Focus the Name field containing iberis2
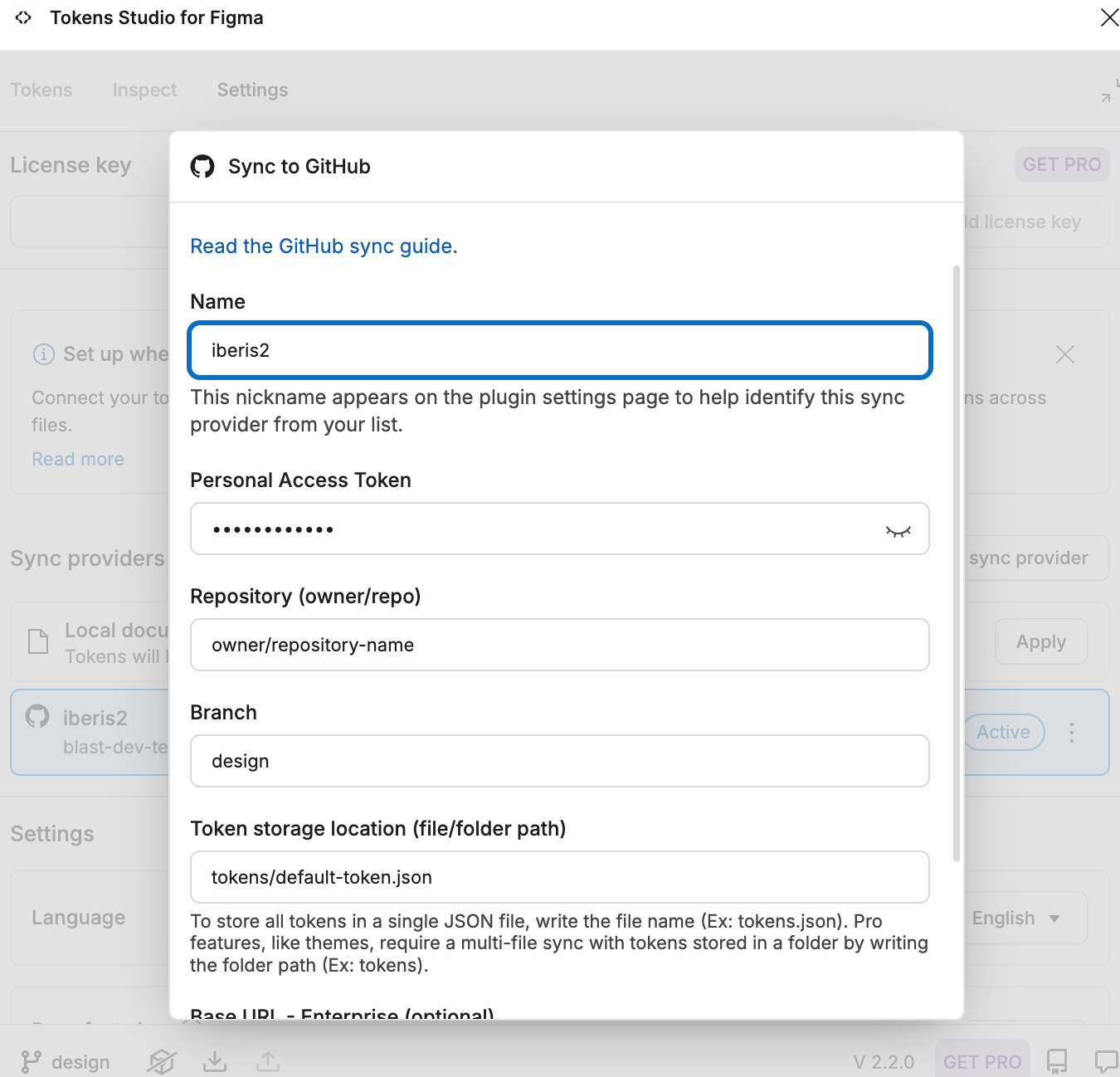The image size is (1120, 1077). click(x=560, y=350)
